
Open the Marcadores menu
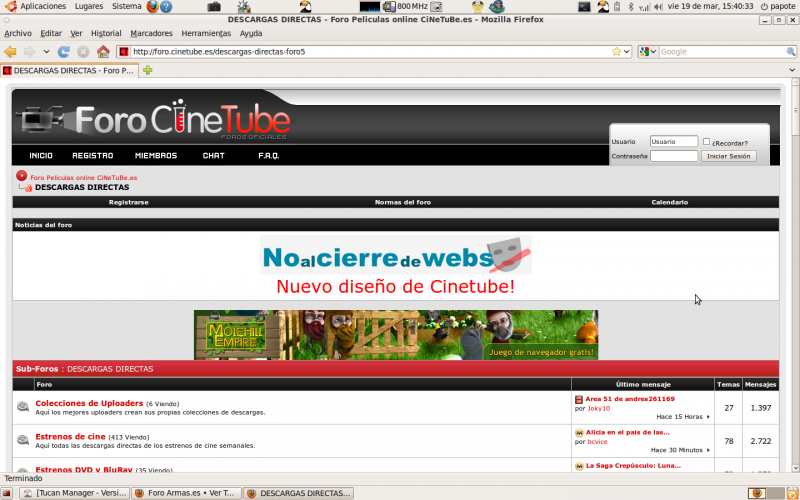point(151,33)
